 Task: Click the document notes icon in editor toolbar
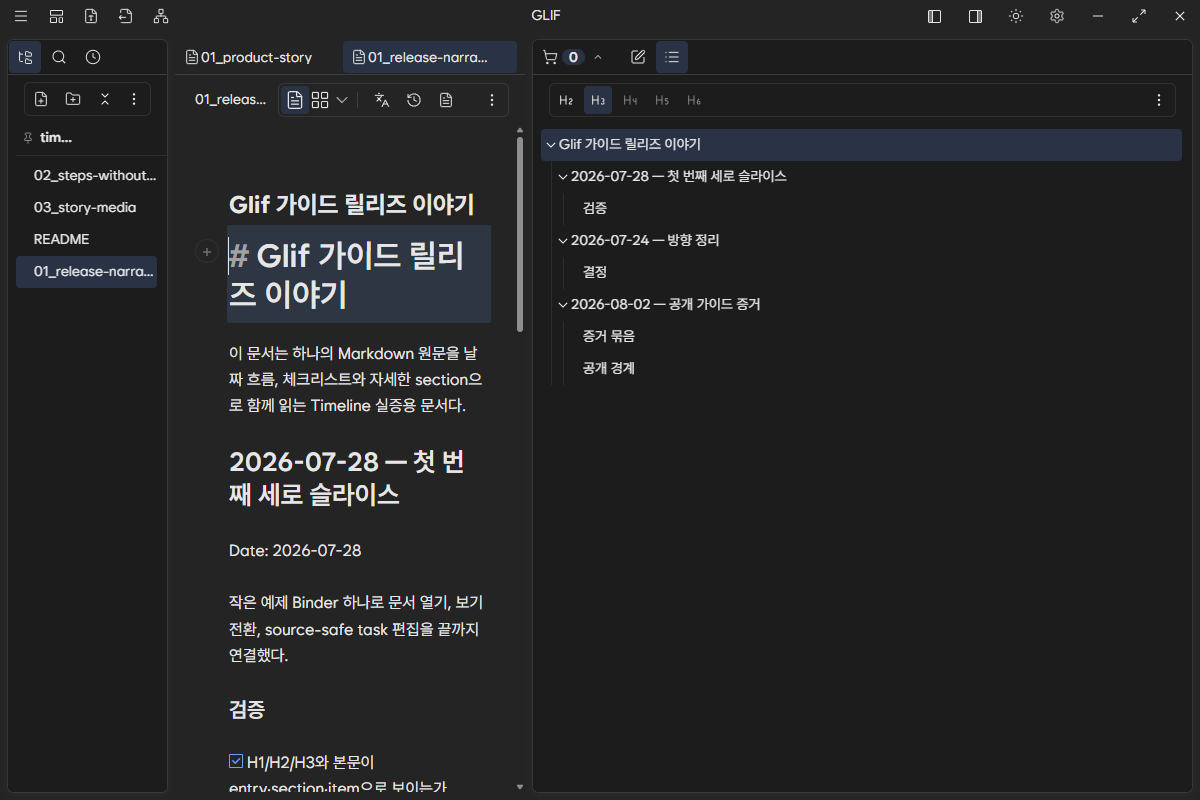[x=446, y=100]
